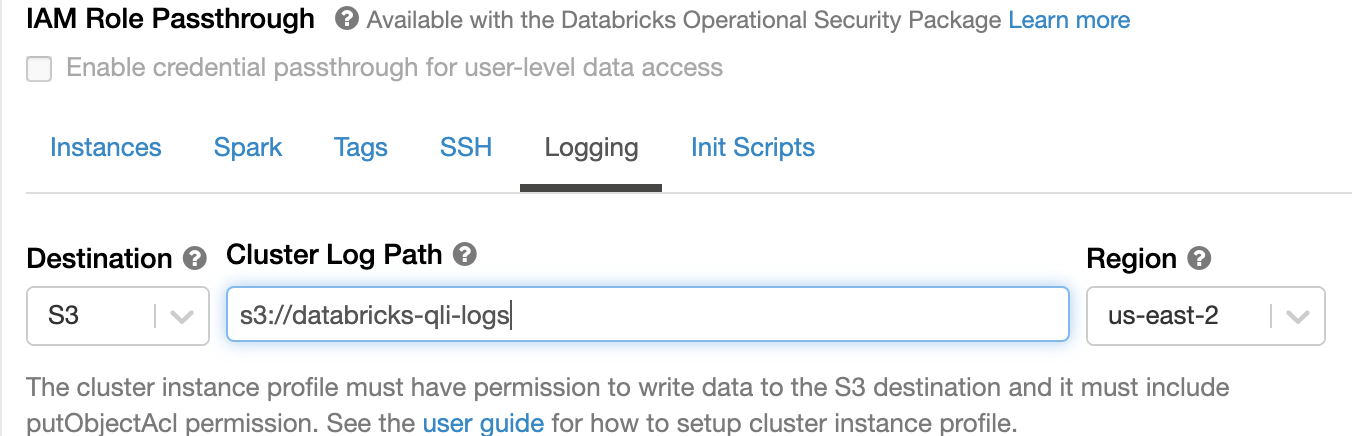Open the user guide link
Image resolution: width=1352 pixels, height=436 pixels.
(483, 422)
